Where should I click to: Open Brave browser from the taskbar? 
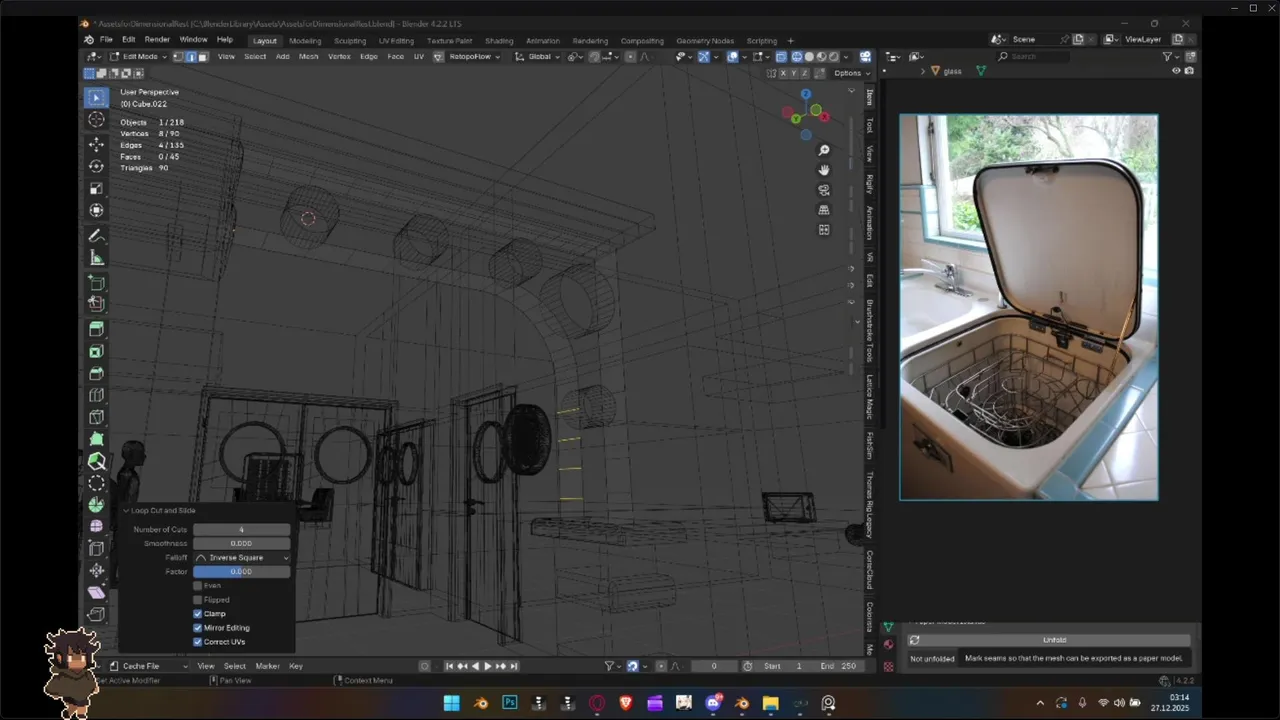click(x=626, y=703)
